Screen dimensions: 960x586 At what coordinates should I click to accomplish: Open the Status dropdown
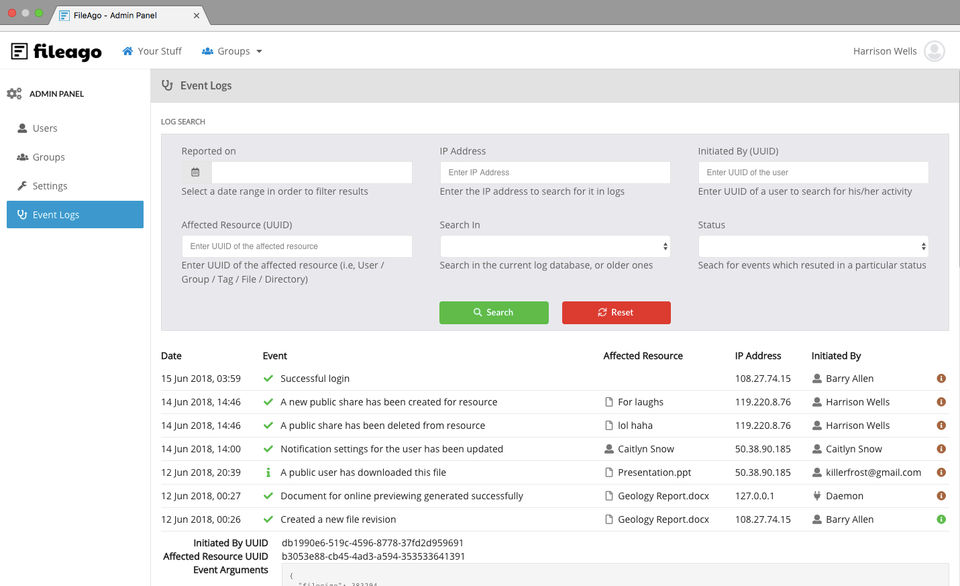click(813, 246)
